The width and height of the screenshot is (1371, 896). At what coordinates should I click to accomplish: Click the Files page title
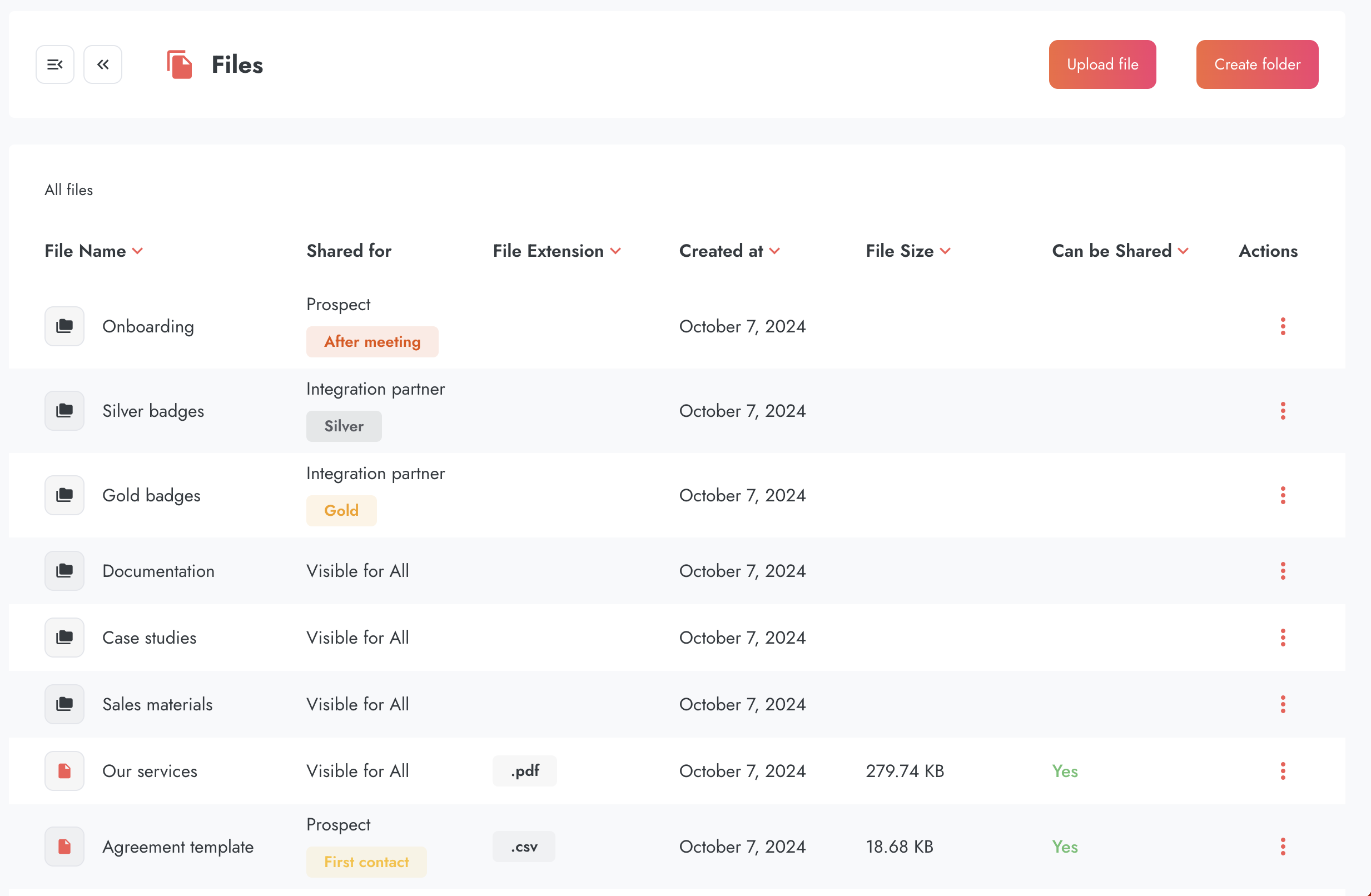coord(237,64)
